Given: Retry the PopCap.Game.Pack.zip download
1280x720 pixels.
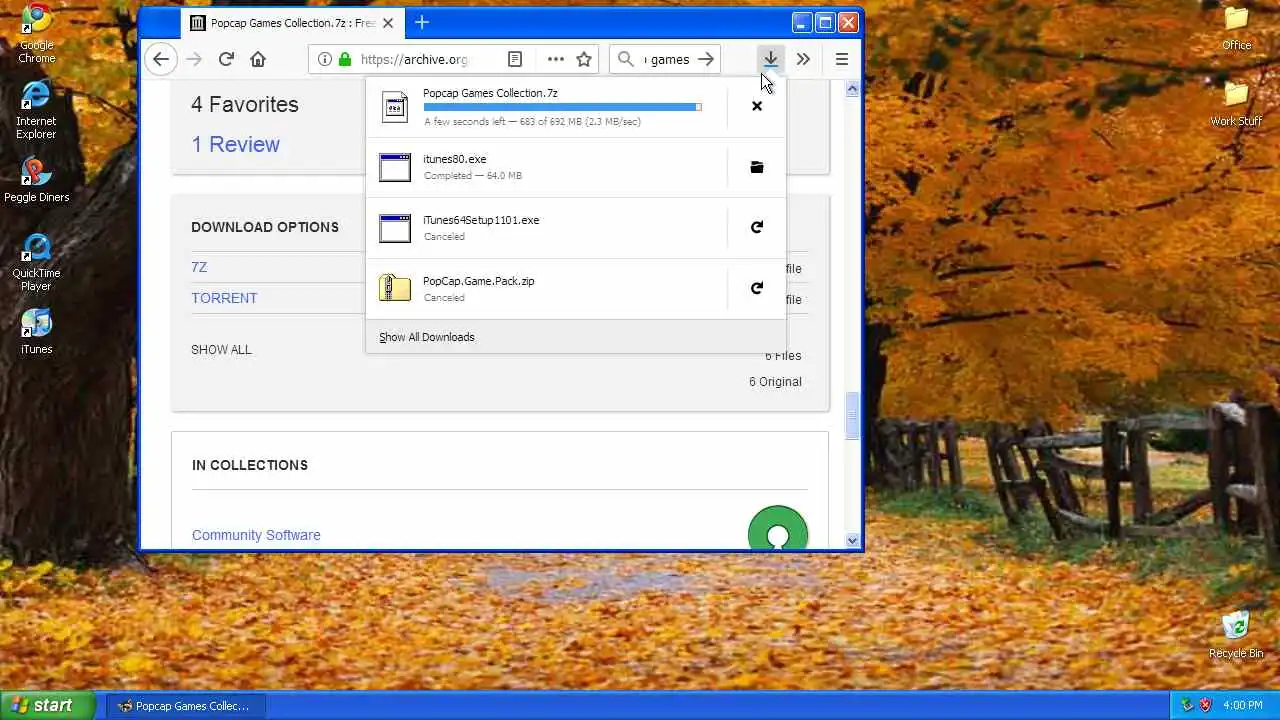Looking at the screenshot, I should point(757,288).
